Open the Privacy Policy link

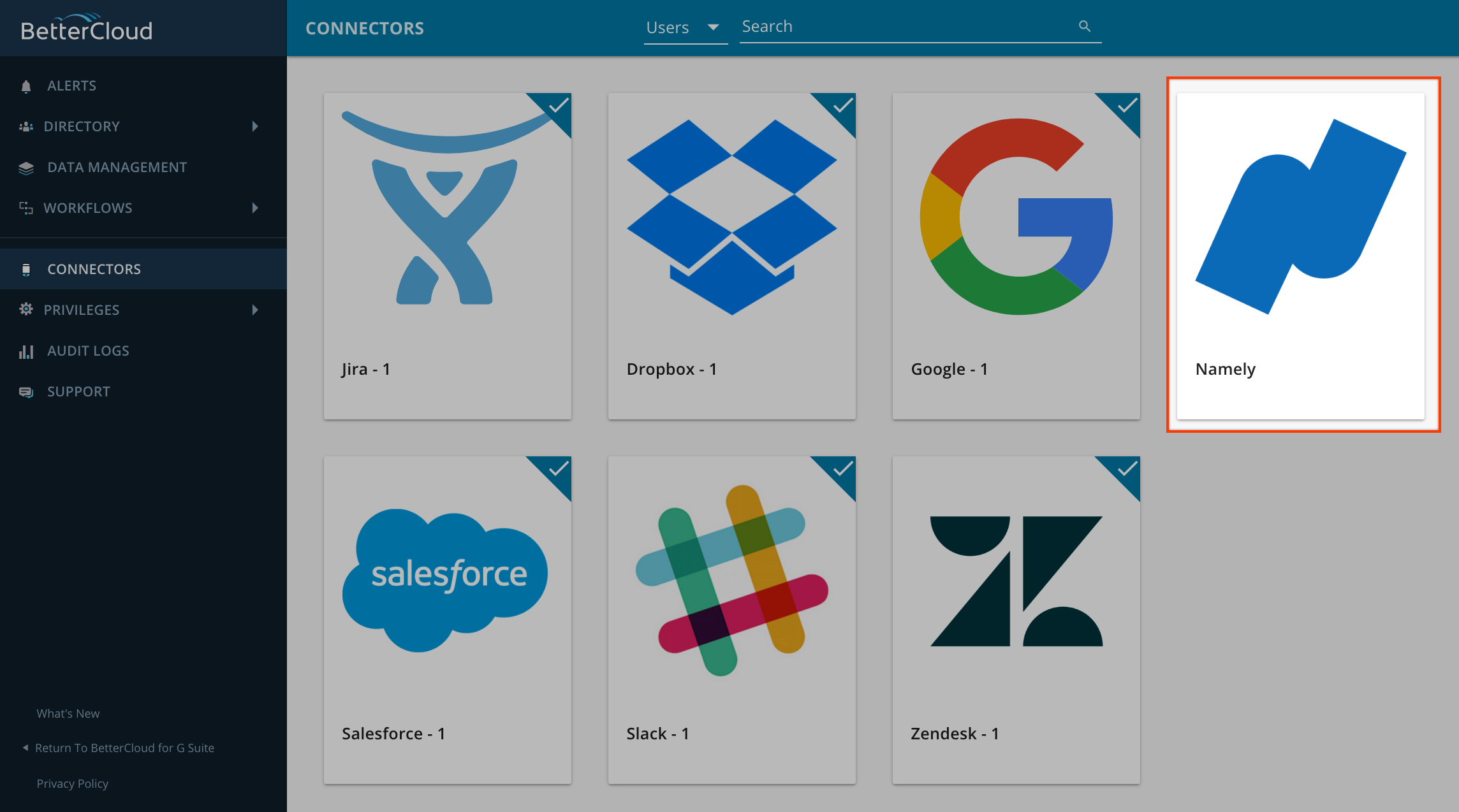tap(73, 783)
